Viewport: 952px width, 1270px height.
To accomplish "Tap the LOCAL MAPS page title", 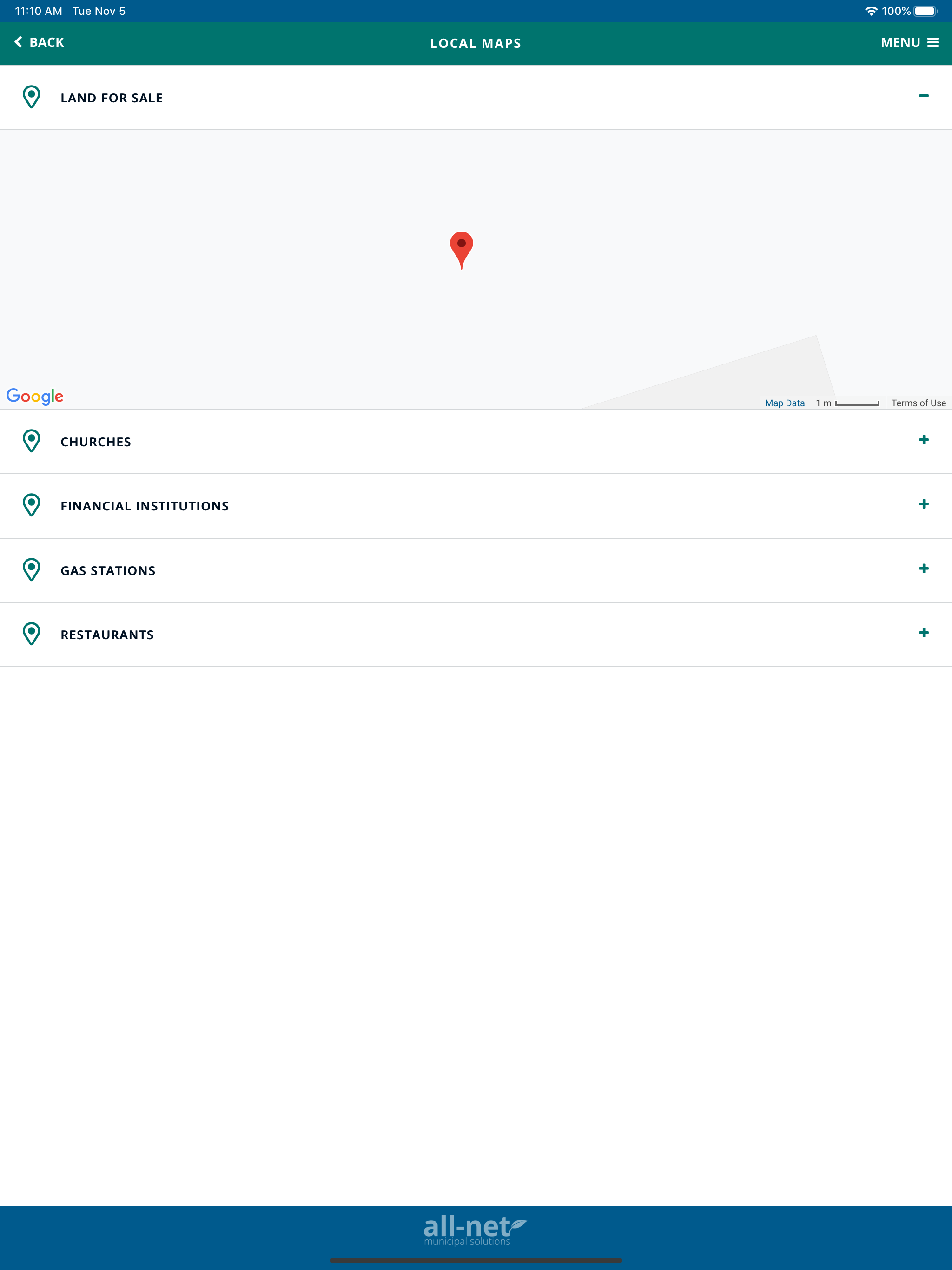I will tap(476, 44).
